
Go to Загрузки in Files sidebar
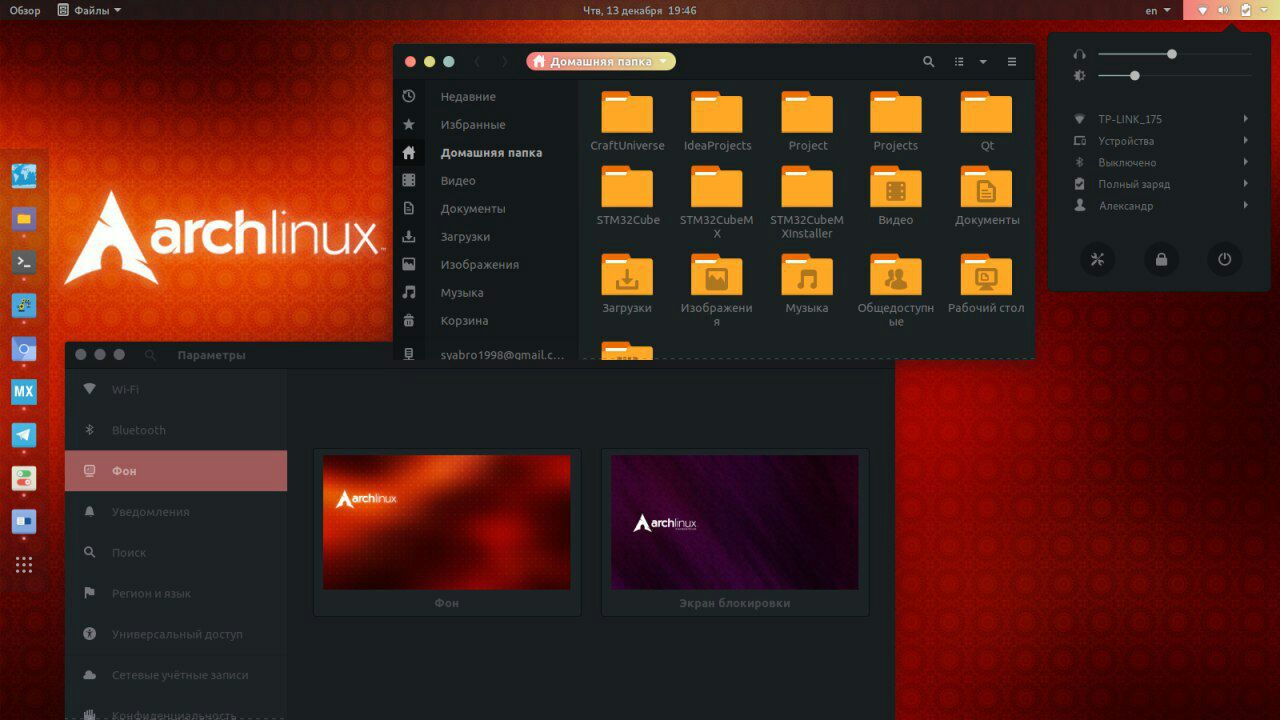click(x=486, y=237)
